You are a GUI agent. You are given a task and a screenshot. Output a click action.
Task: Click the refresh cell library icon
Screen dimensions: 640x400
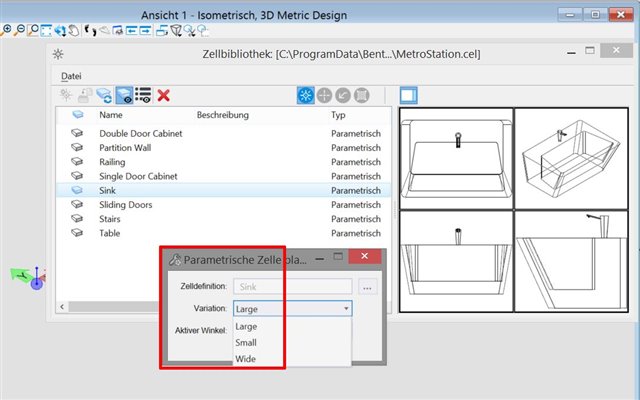pos(104,95)
